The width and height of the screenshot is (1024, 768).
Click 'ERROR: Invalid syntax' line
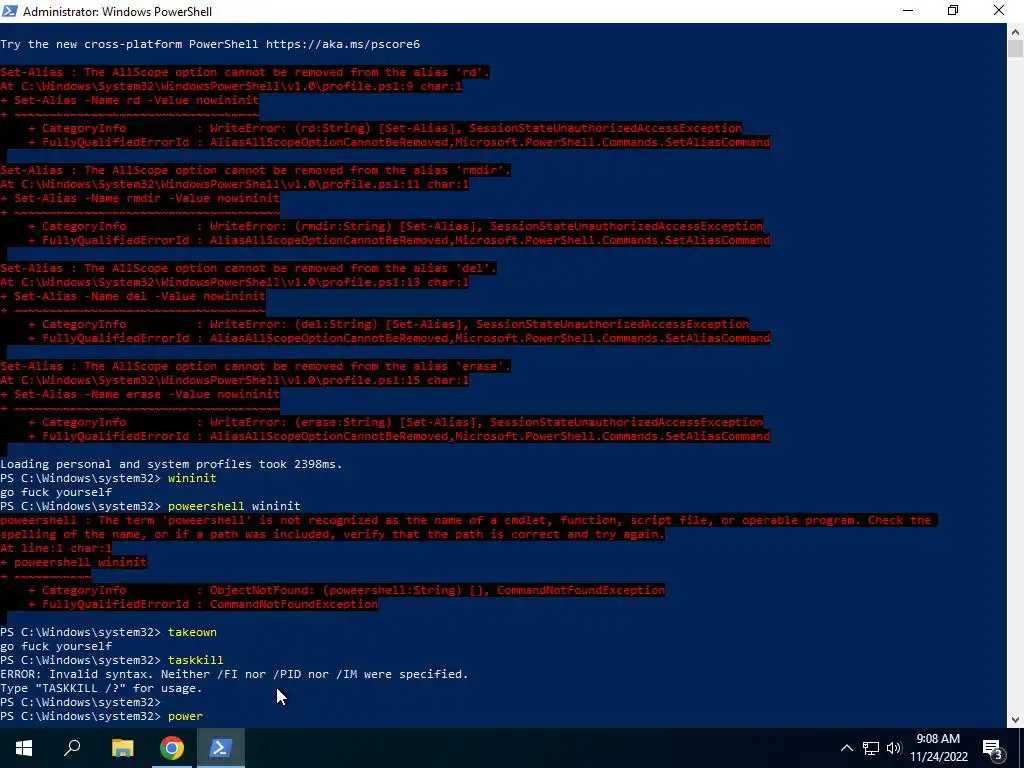(x=234, y=674)
